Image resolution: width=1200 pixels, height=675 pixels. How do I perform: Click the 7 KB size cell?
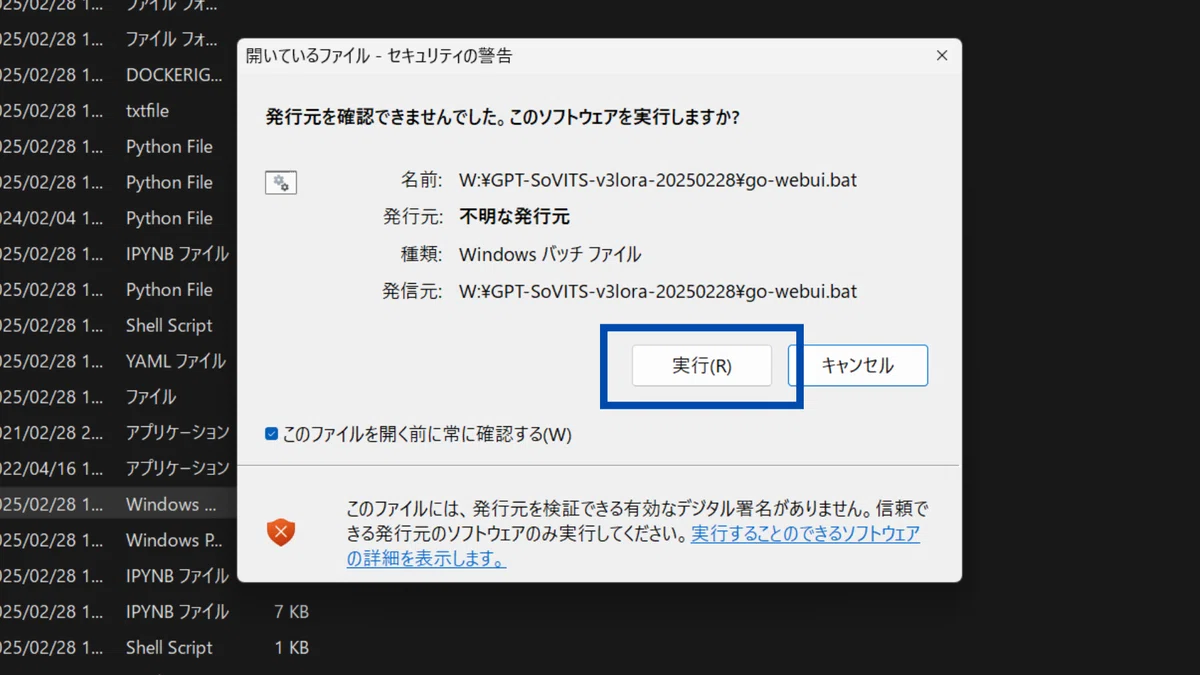[x=292, y=612]
